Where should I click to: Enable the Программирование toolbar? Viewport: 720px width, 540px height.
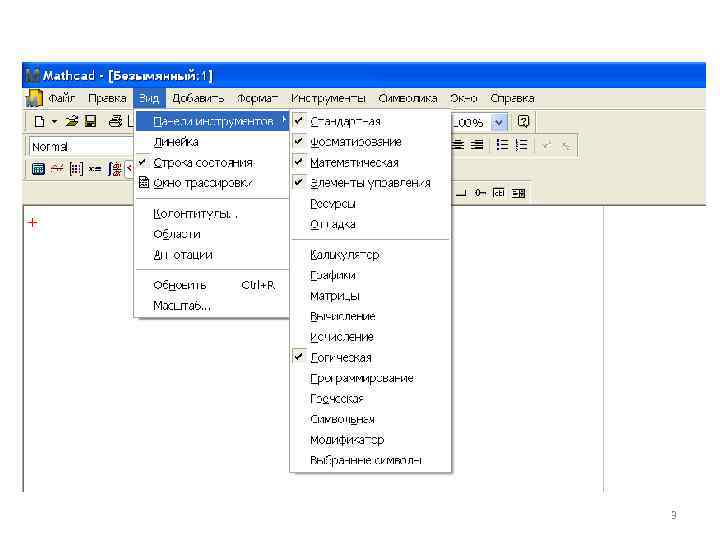(370, 378)
